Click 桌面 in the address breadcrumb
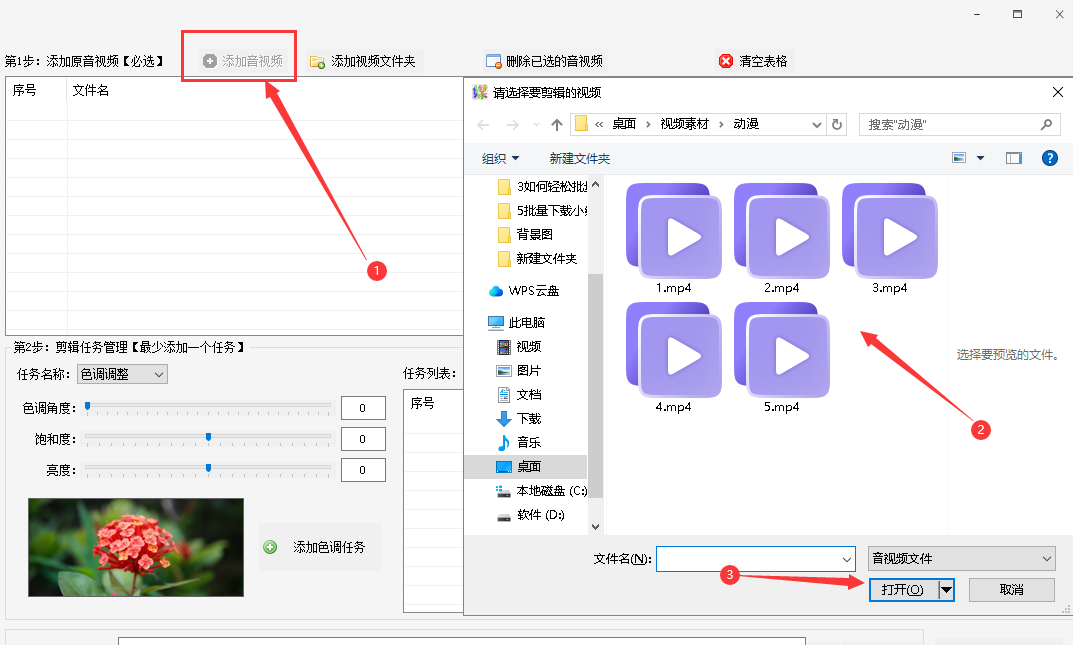1073x645 pixels. point(624,124)
